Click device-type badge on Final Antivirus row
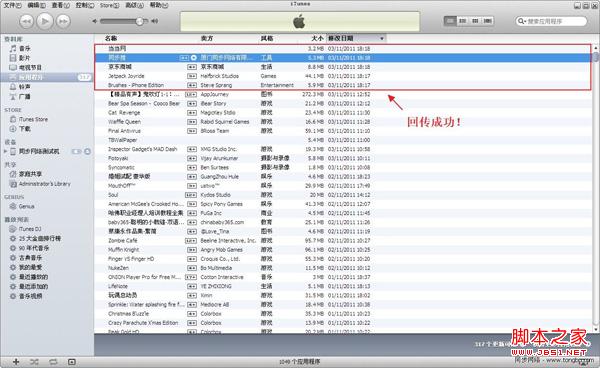 [x=191, y=131]
